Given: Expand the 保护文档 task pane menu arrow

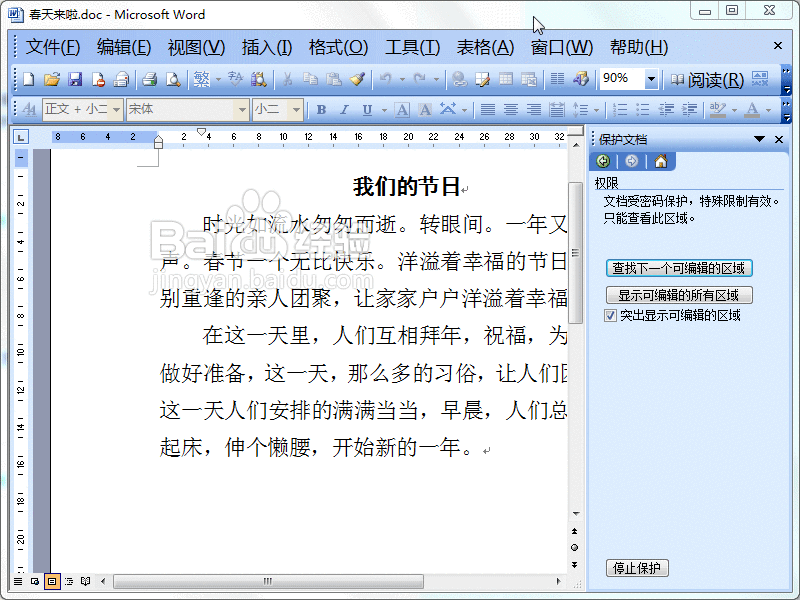Looking at the screenshot, I should (759, 139).
